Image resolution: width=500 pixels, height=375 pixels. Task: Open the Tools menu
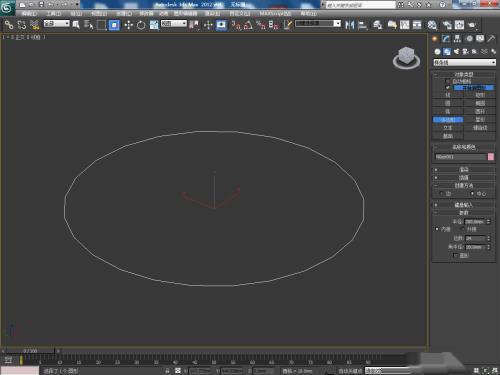pos(53,13)
